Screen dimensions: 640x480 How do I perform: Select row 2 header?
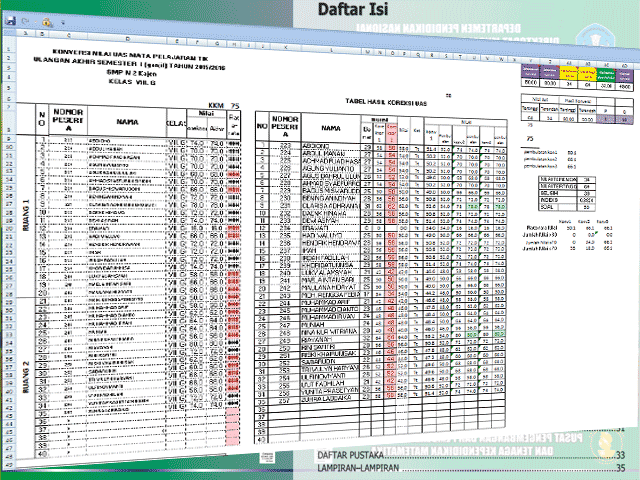9,58
